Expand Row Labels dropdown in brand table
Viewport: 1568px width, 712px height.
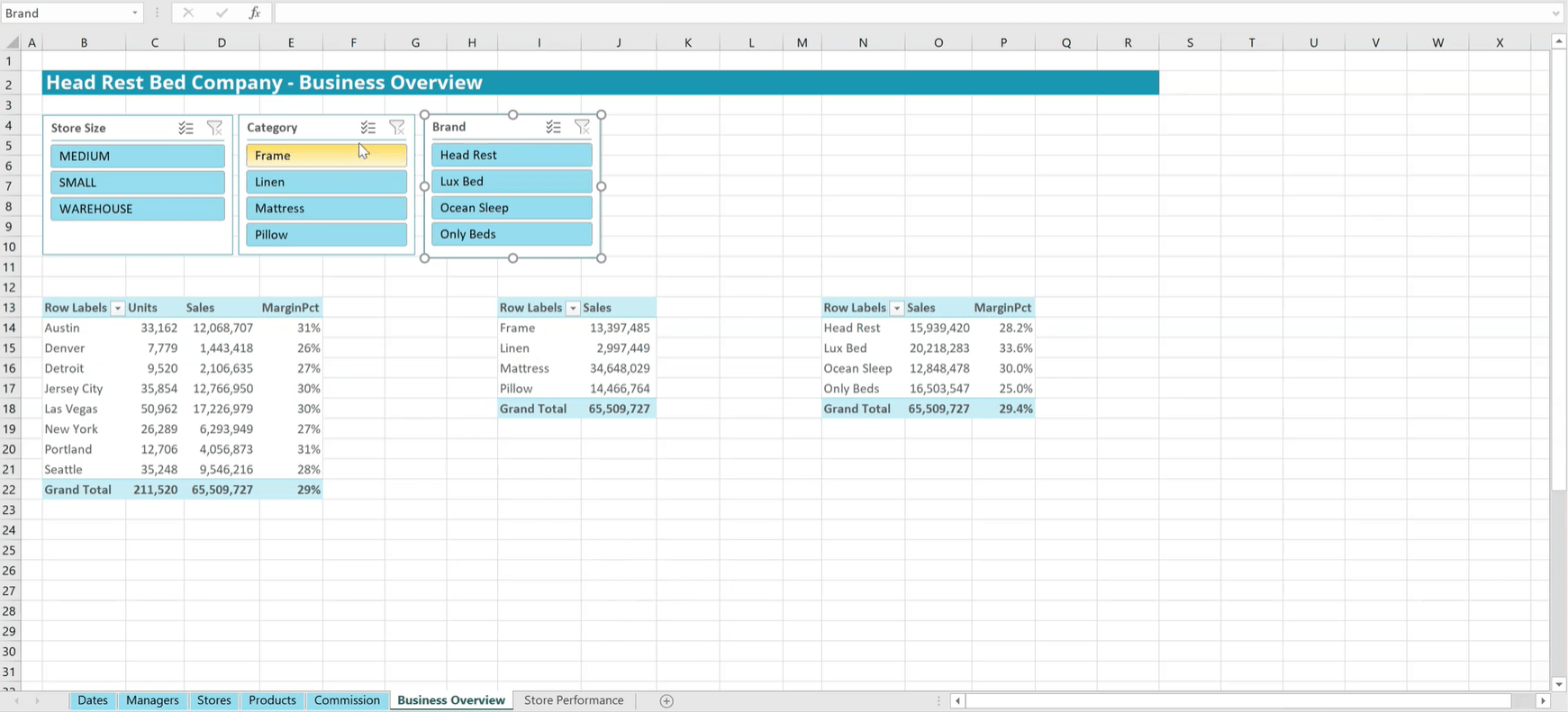point(896,309)
